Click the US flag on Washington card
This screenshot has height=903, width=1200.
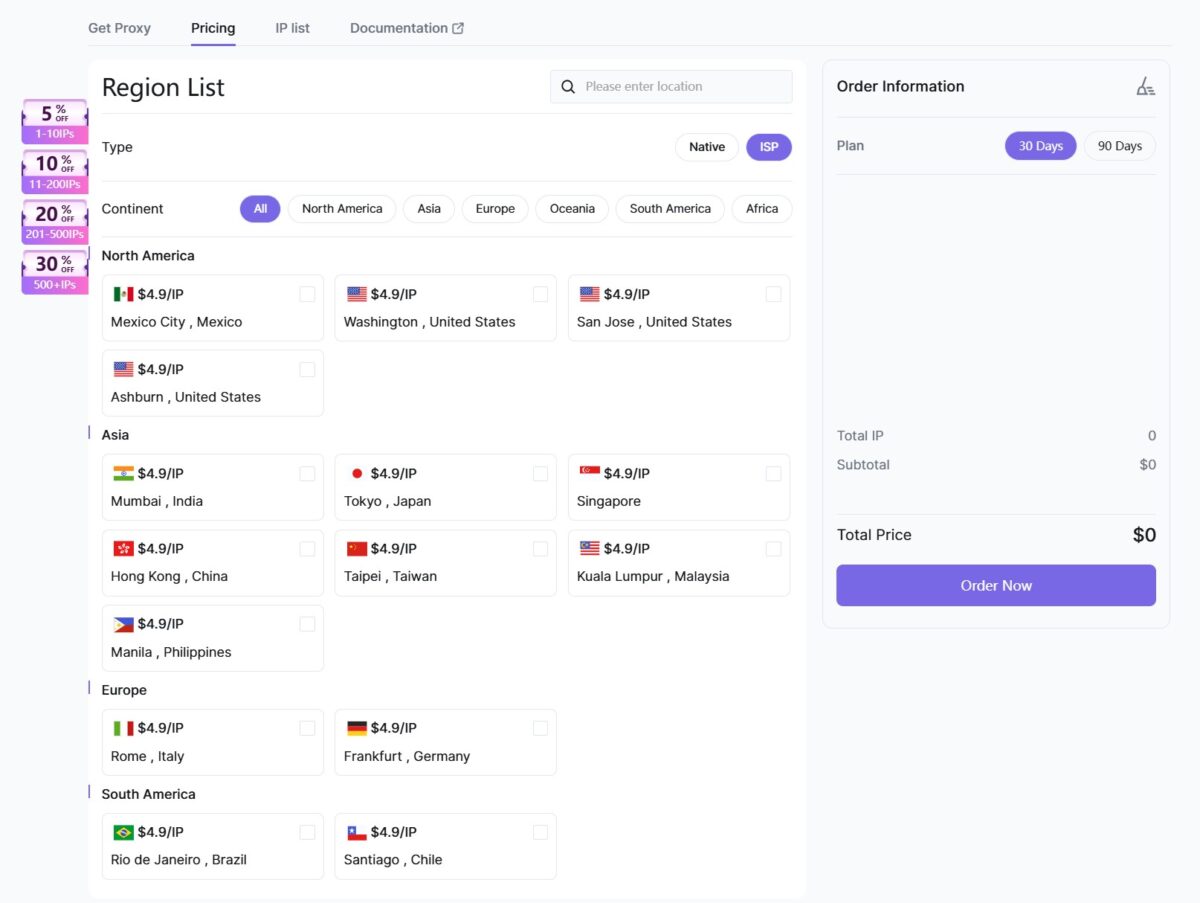[x=357, y=294]
